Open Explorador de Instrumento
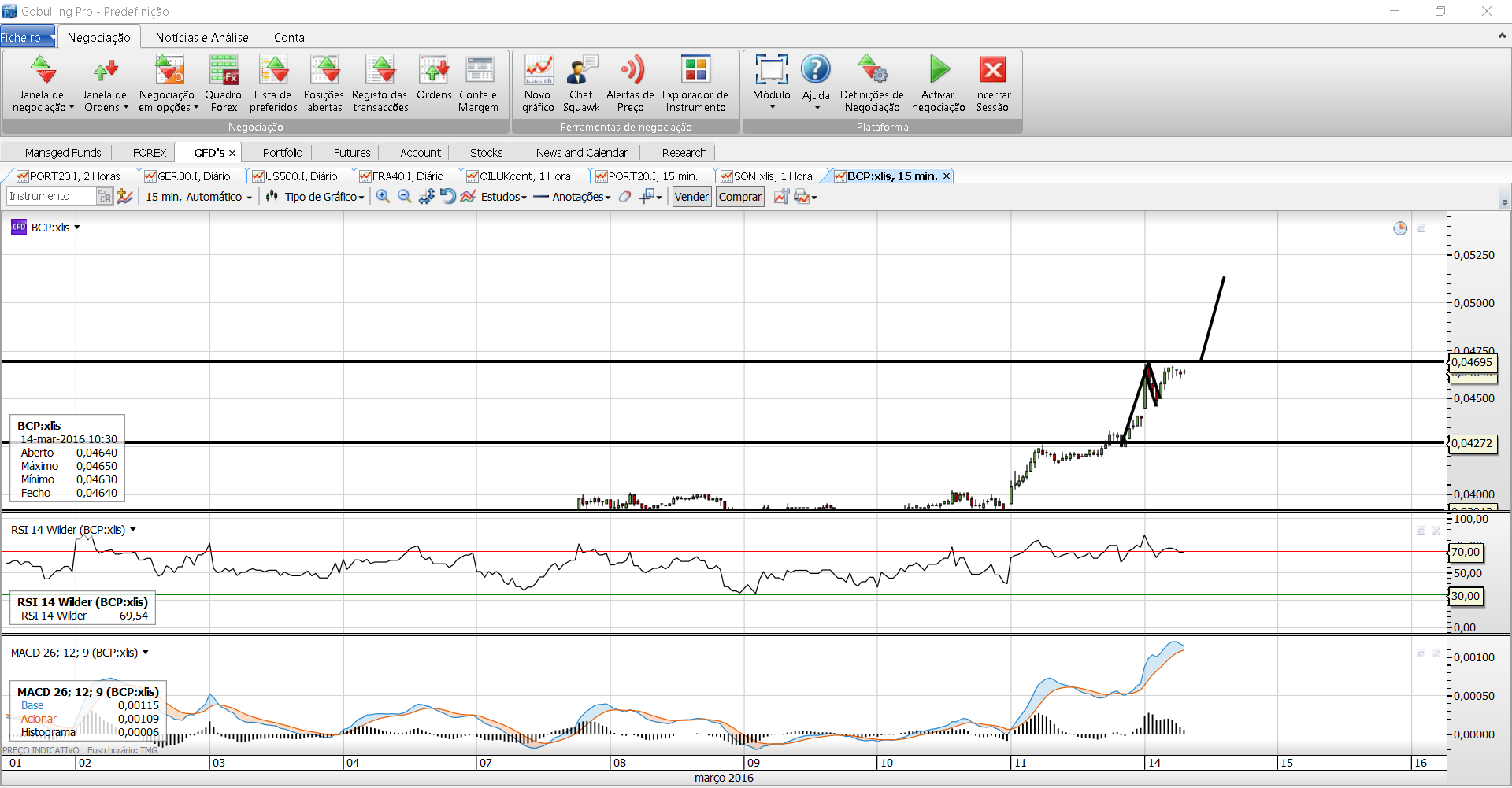The height and width of the screenshot is (788, 1512). coord(695,84)
